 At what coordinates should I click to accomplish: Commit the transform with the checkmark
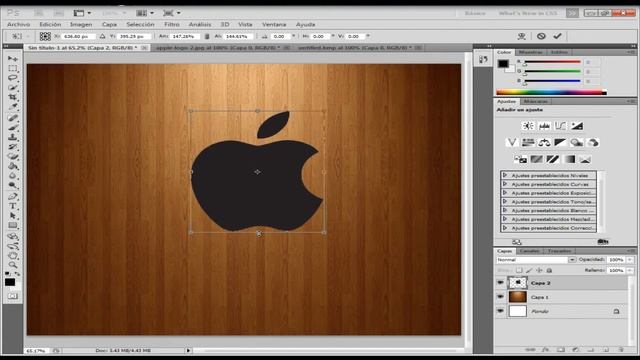558,36
